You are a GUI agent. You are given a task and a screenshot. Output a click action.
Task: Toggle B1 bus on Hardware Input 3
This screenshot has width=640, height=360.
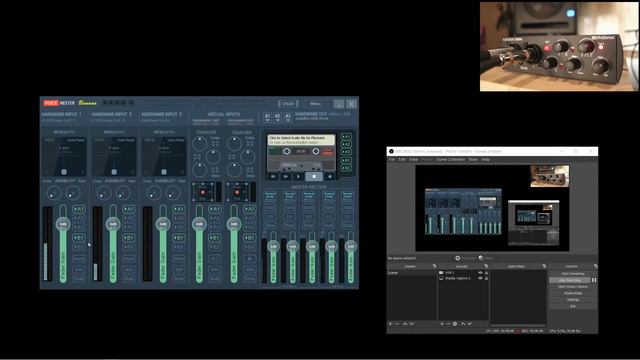(178, 238)
